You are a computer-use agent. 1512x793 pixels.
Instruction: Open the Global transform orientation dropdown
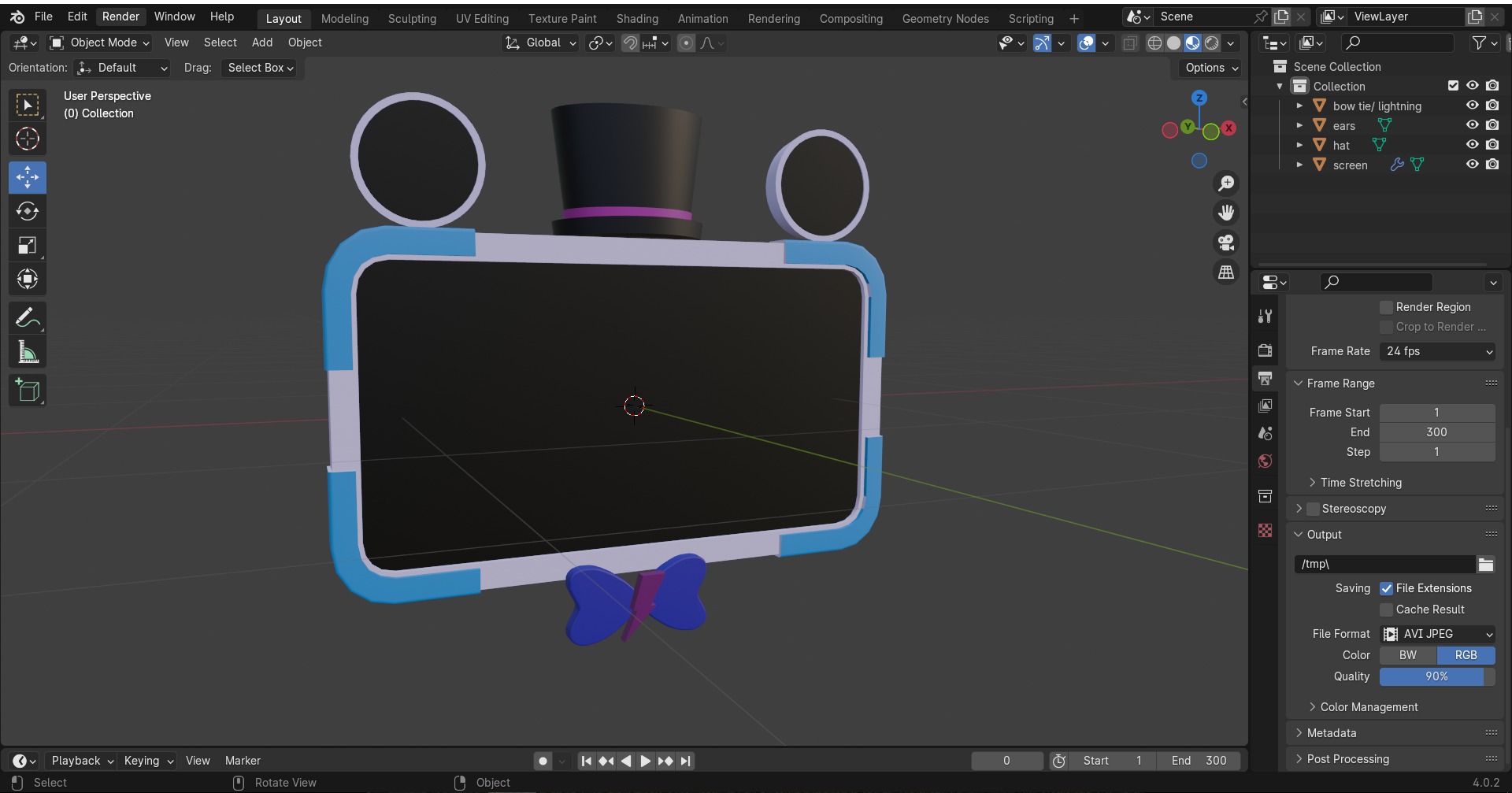click(x=541, y=43)
